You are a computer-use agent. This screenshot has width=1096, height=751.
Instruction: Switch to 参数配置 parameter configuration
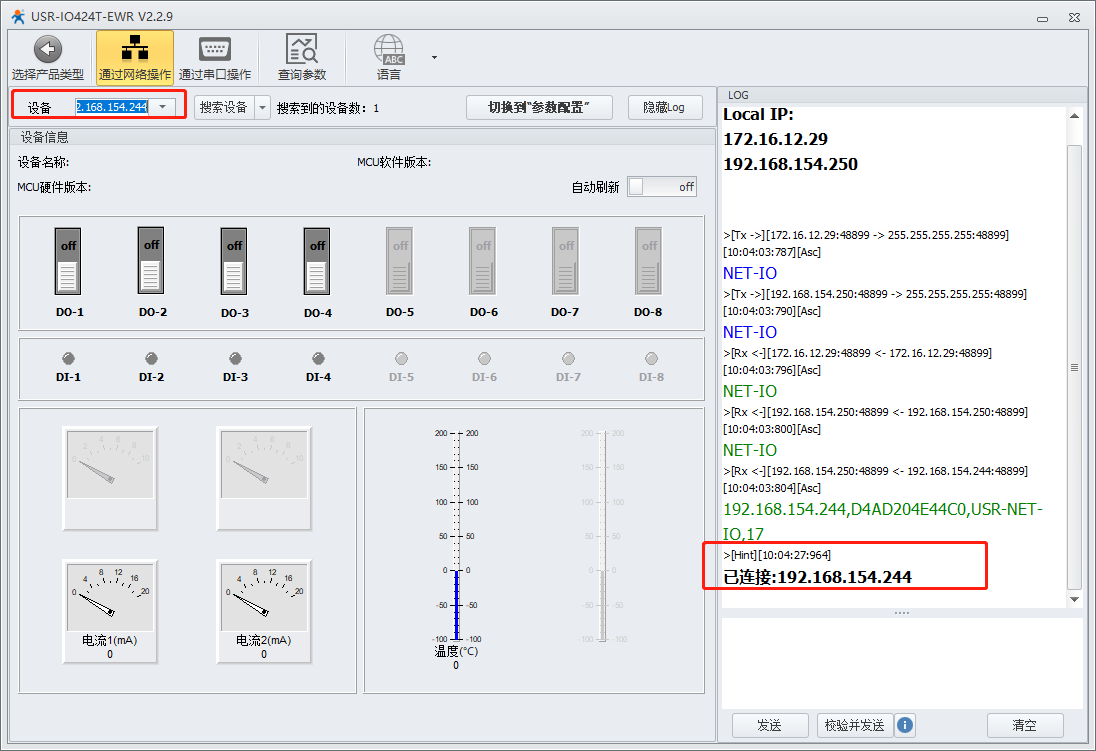pos(539,108)
